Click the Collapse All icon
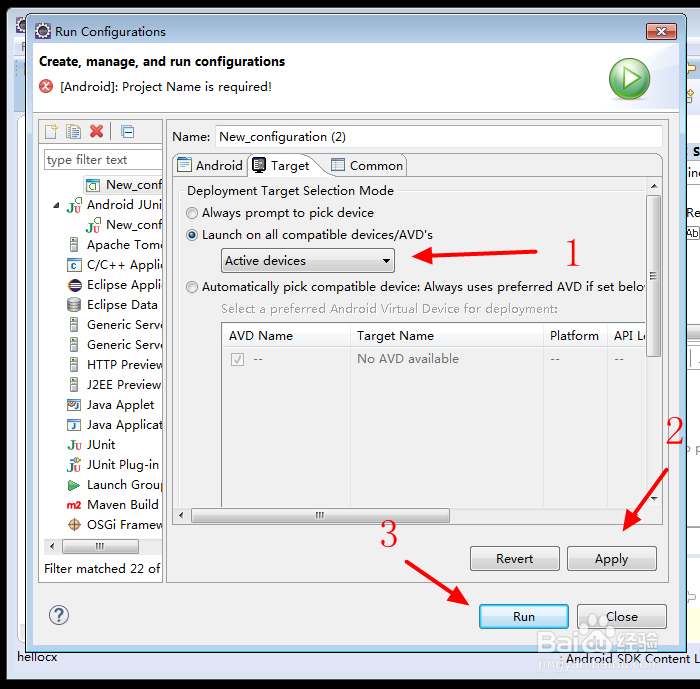Image resolution: width=700 pixels, height=689 pixels. (x=128, y=132)
